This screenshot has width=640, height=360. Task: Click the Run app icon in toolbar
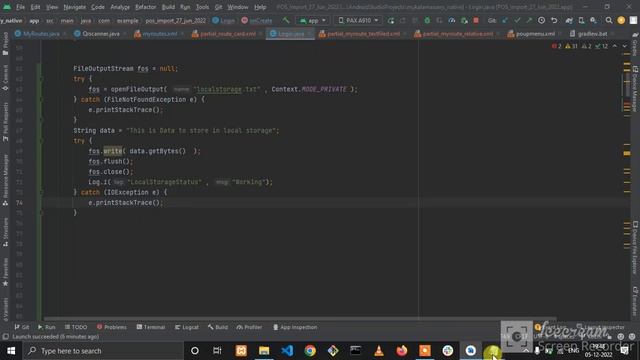click(391, 20)
